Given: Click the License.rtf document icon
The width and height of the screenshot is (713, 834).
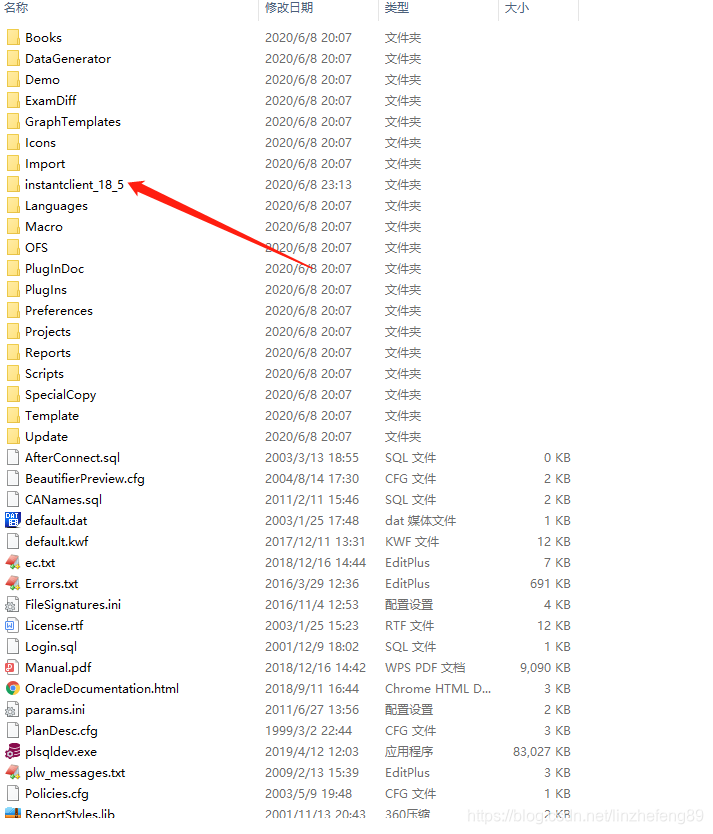Looking at the screenshot, I should (x=13, y=626).
